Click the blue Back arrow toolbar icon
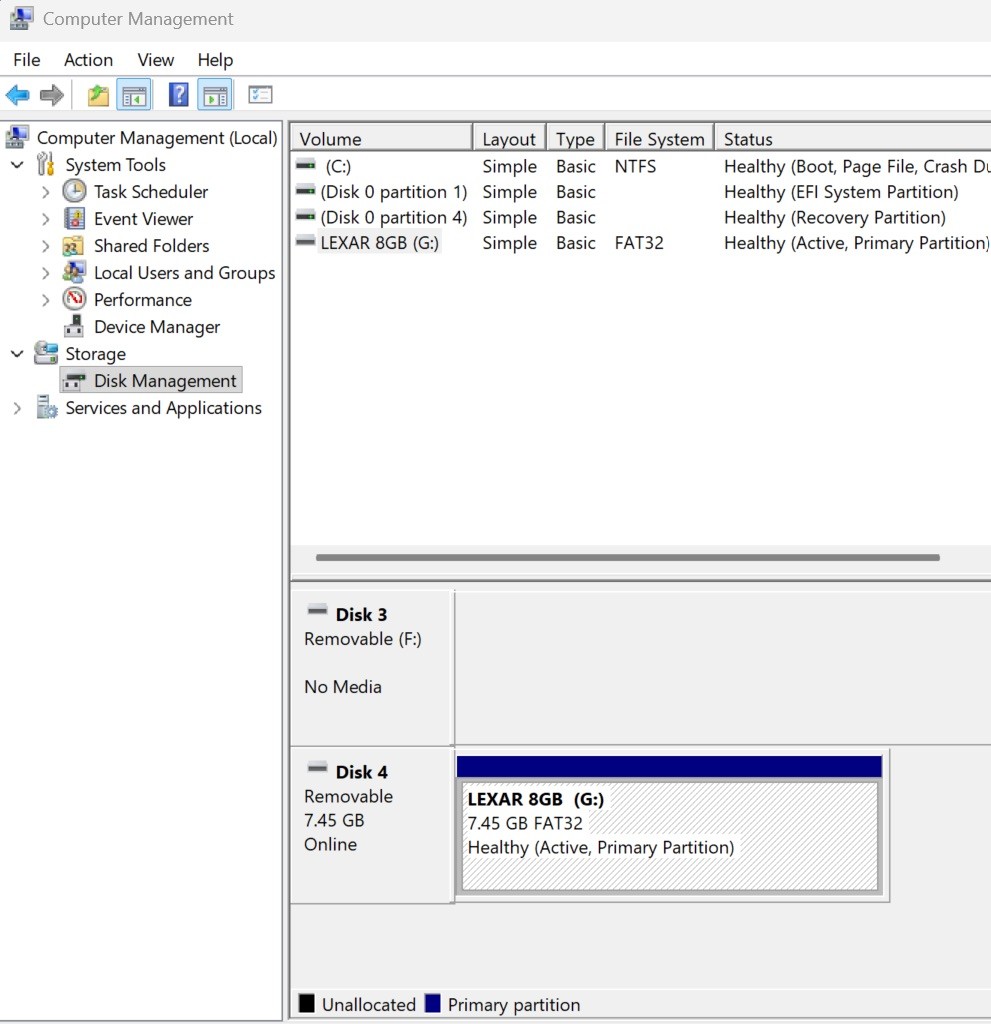 click(18, 95)
